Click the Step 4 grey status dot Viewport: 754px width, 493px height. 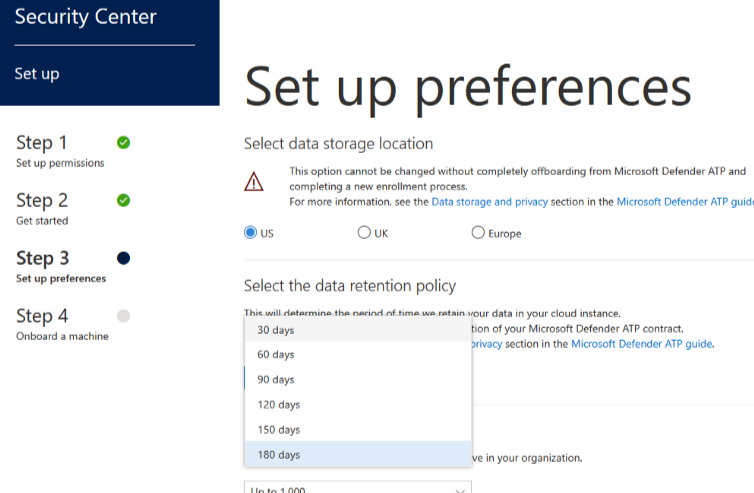tap(124, 316)
